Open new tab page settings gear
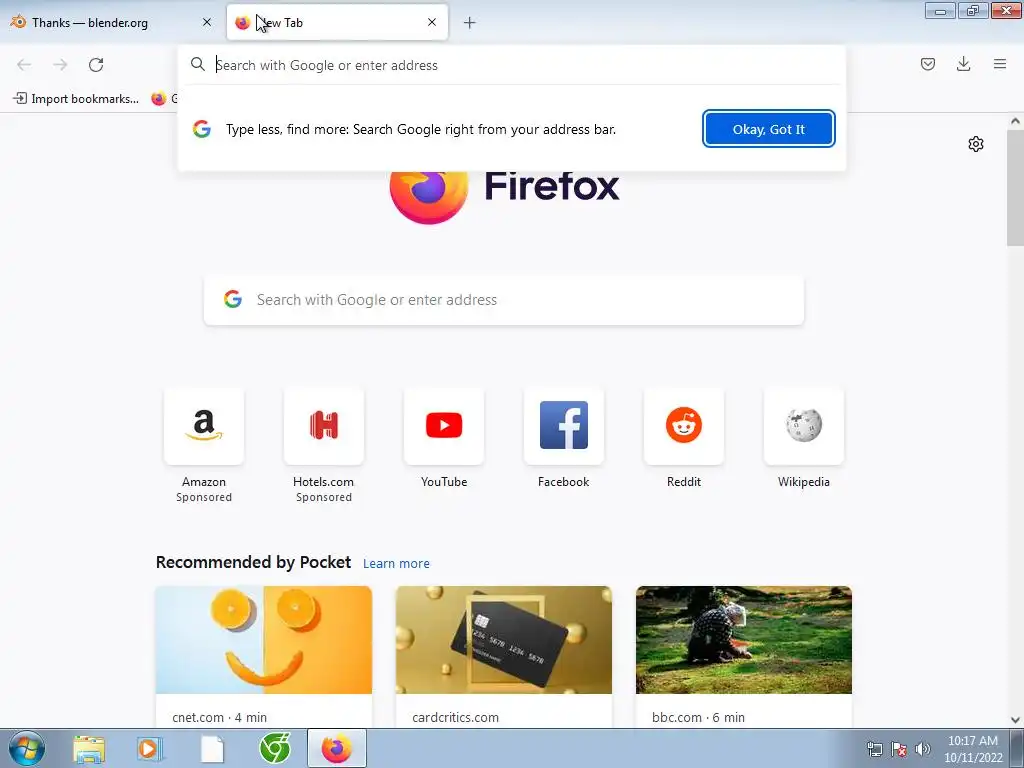 click(x=976, y=144)
